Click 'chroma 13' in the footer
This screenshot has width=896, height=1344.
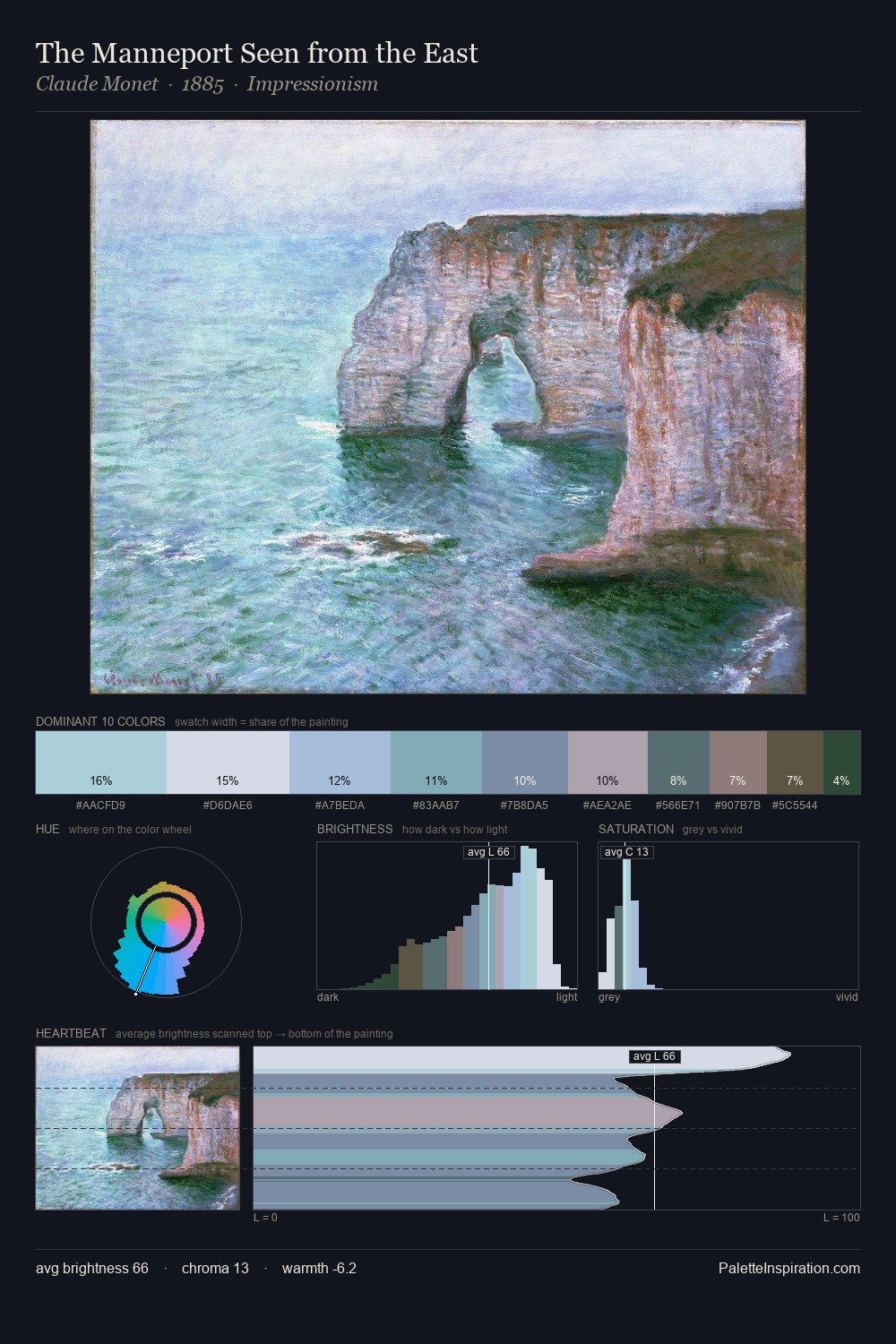(215, 1268)
